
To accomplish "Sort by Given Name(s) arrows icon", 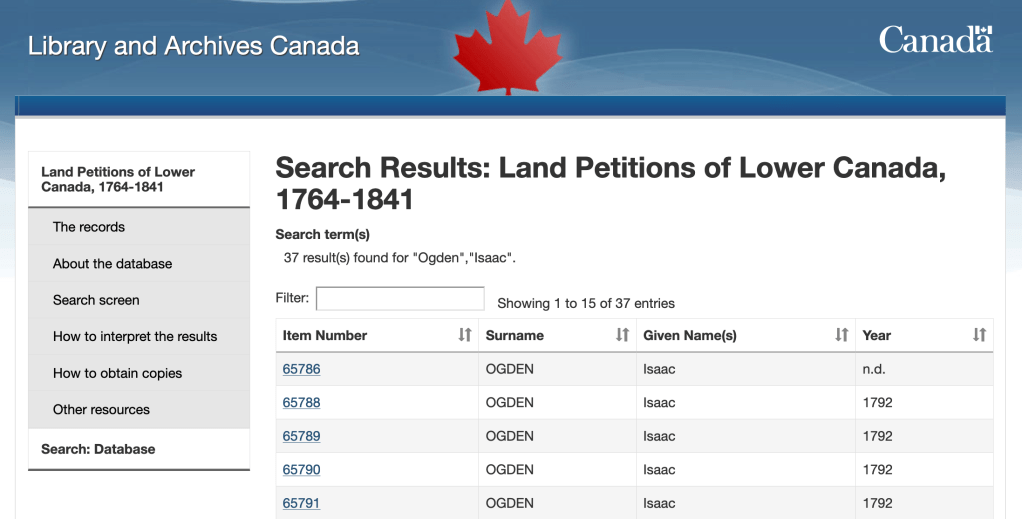I will coord(842,335).
